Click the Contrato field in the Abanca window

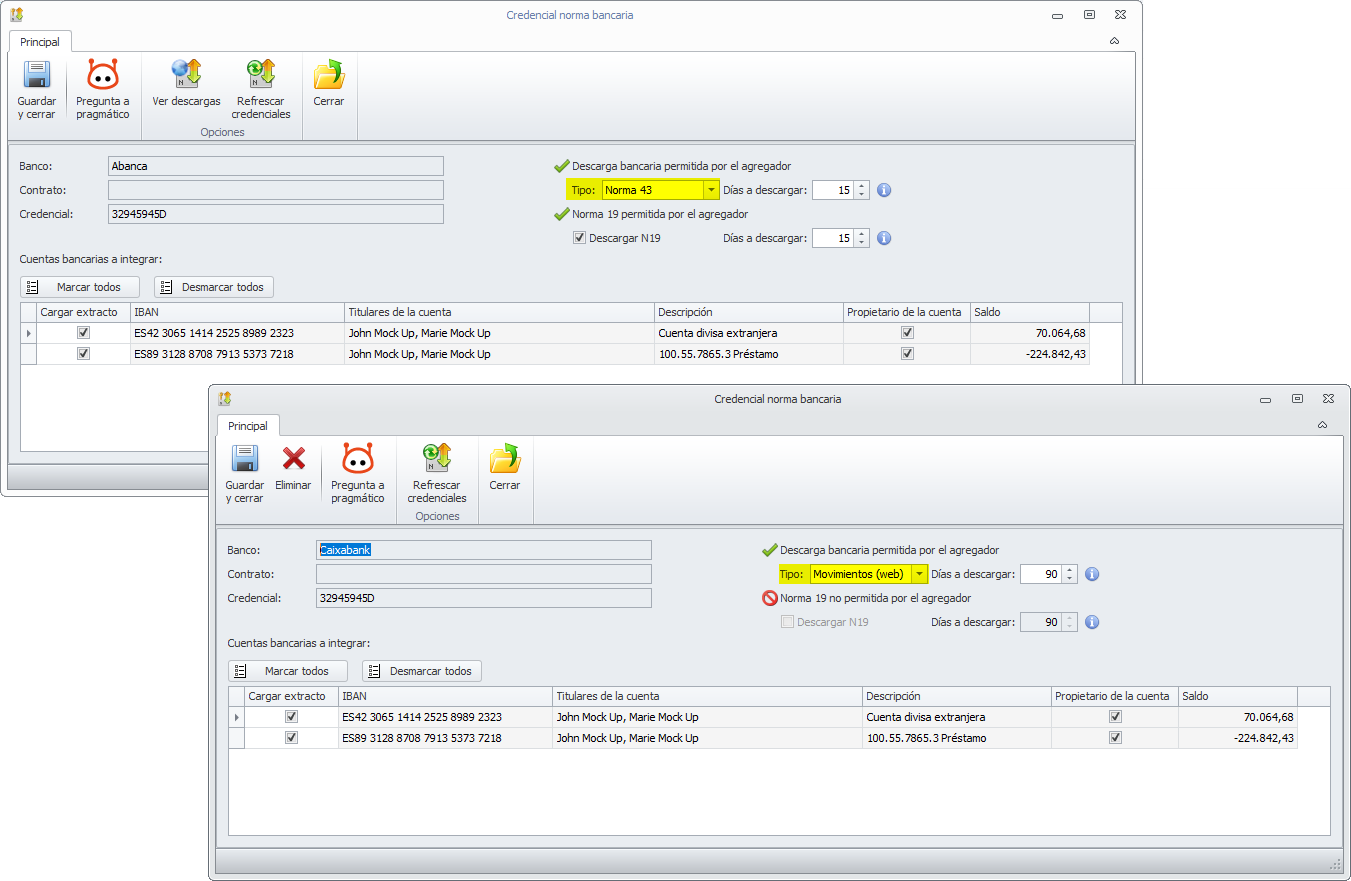(x=275, y=190)
